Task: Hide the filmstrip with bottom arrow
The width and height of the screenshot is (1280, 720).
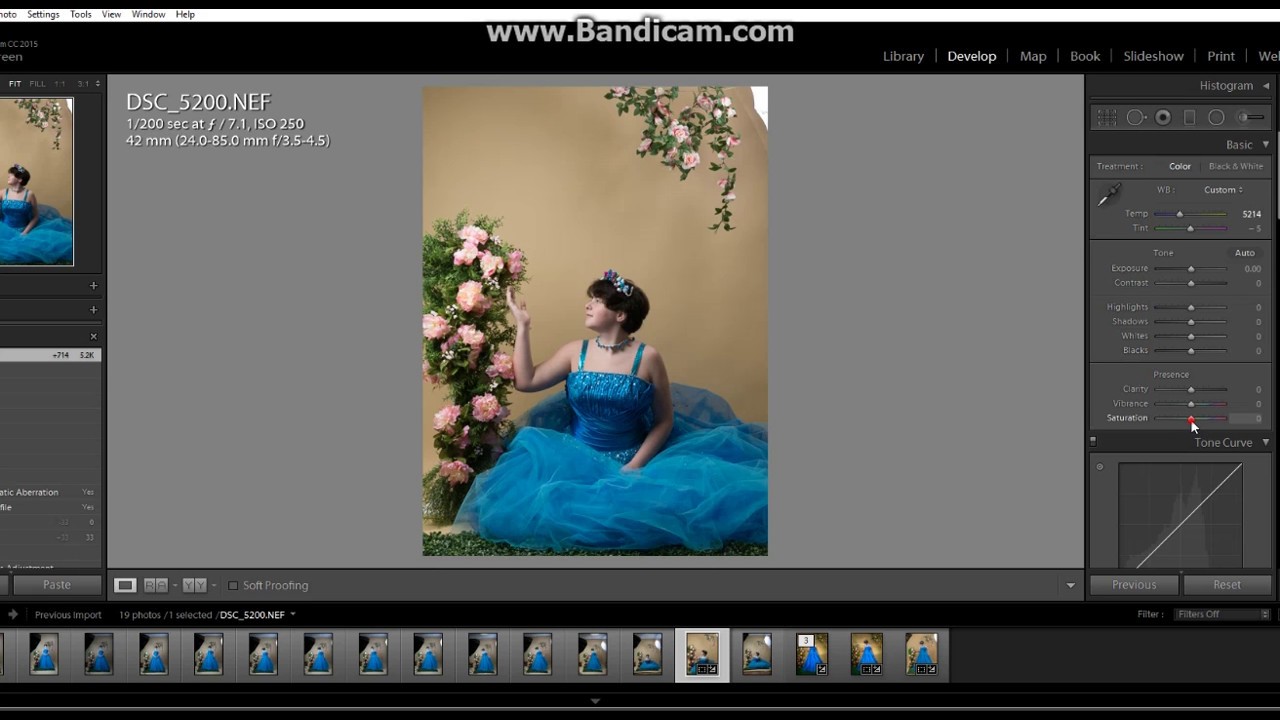Action: tap(595, 701)
